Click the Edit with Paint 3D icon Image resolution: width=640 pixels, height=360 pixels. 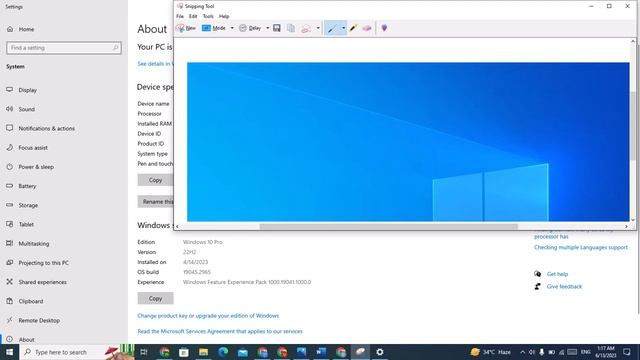(x=384, y=28)
